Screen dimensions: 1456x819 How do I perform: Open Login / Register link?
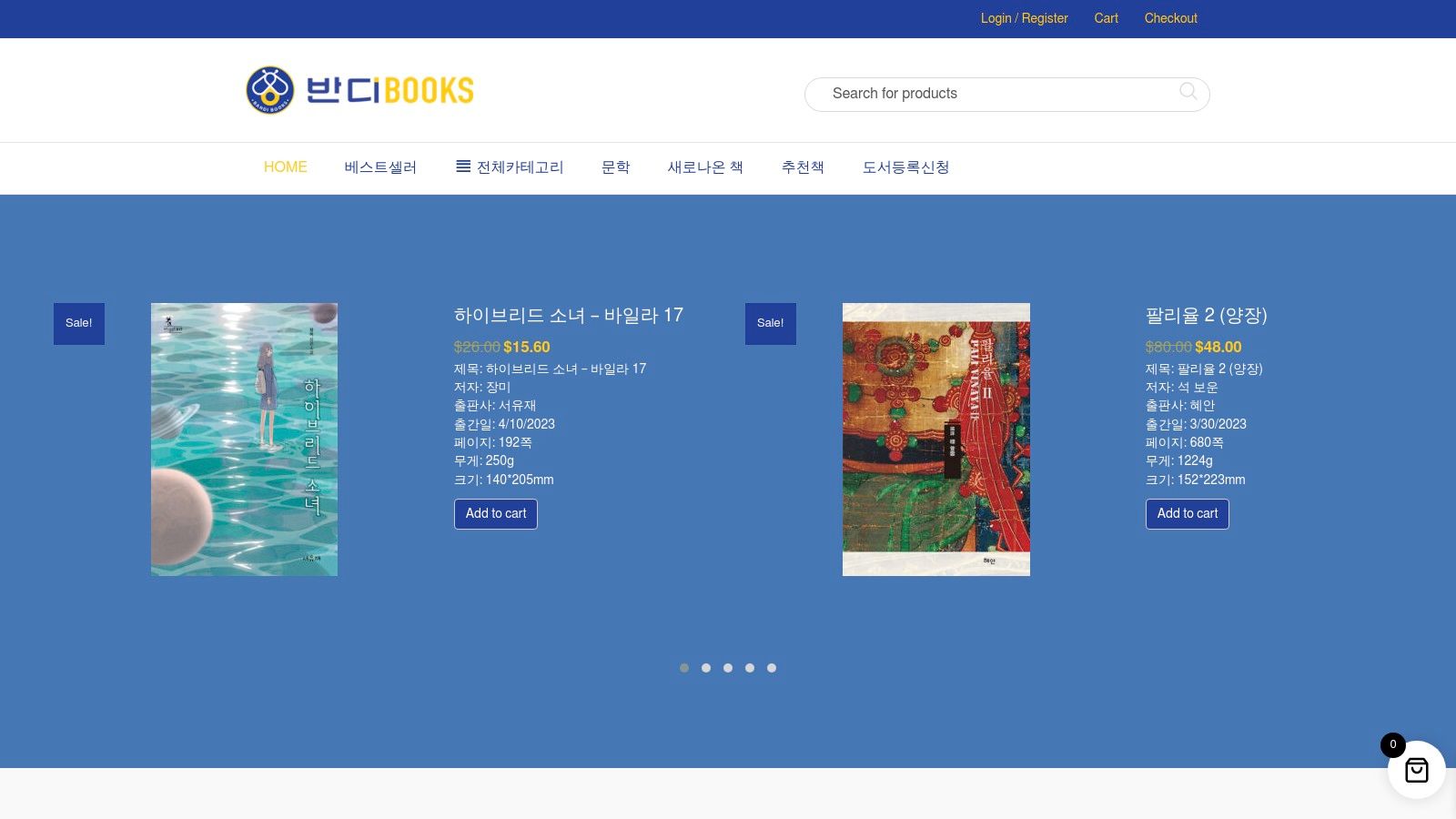click(1024, 18)
